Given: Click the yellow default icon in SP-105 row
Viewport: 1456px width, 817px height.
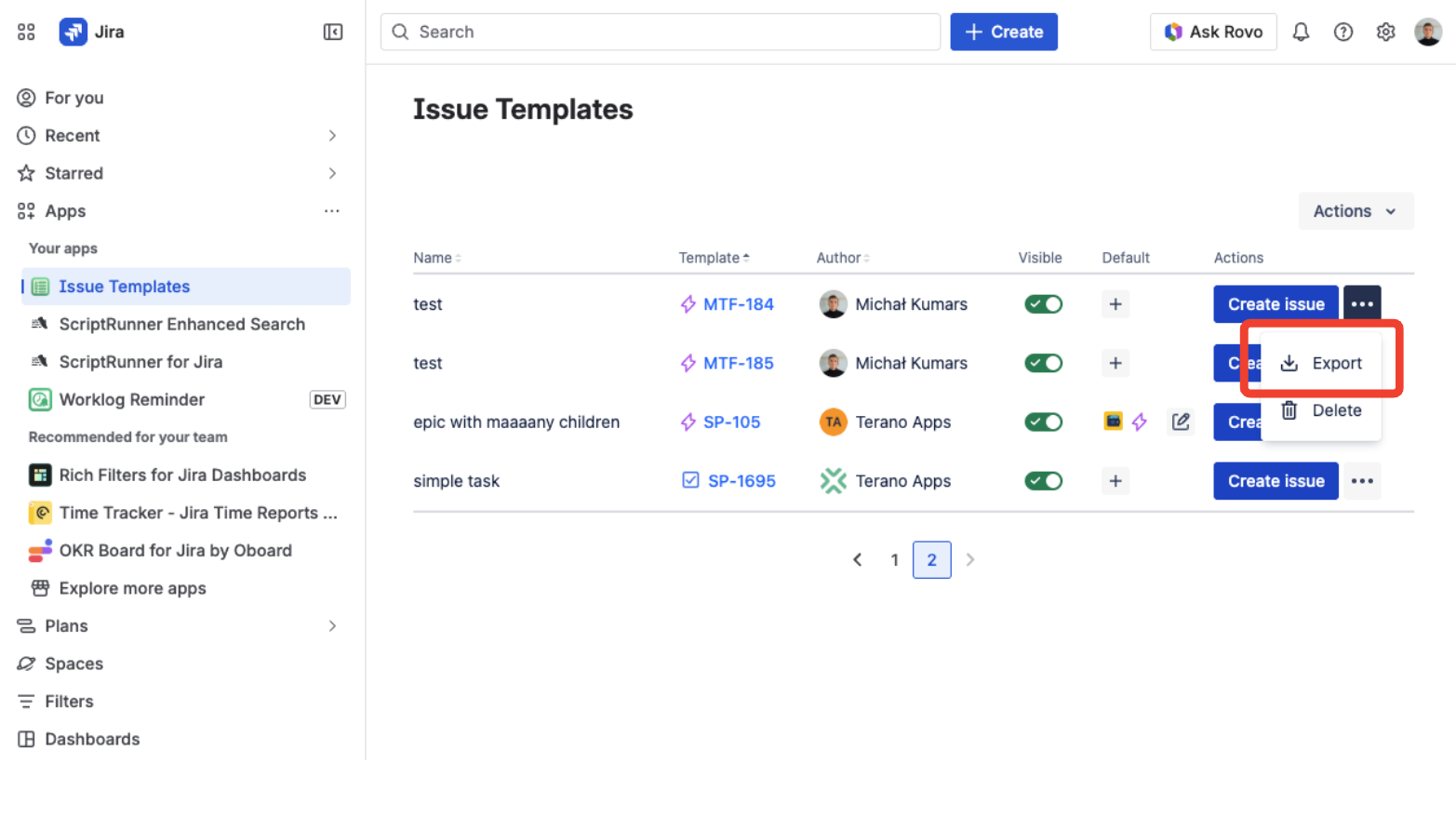Looking at the screenshot, I should pyautogui.click(x=1113, y=422).
